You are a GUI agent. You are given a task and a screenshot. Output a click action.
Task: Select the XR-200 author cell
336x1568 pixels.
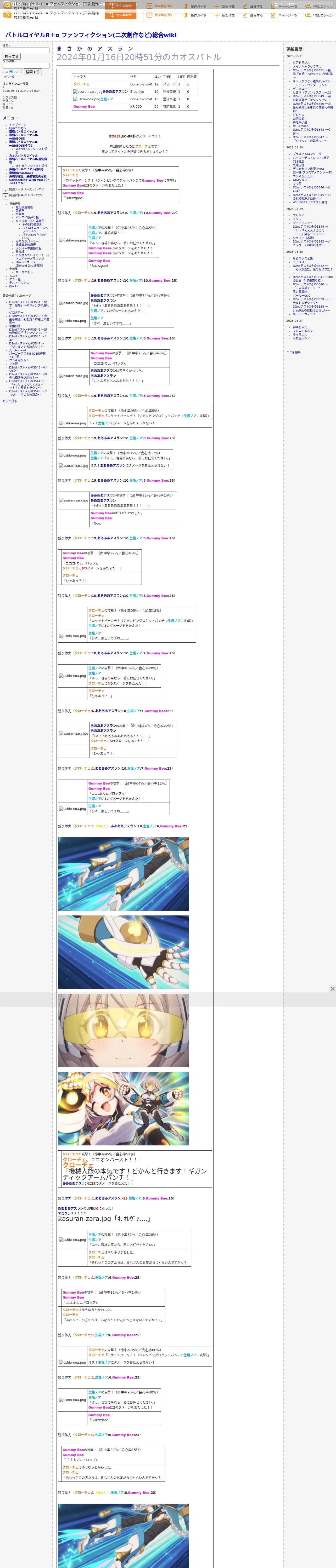(x=141, y=107)
